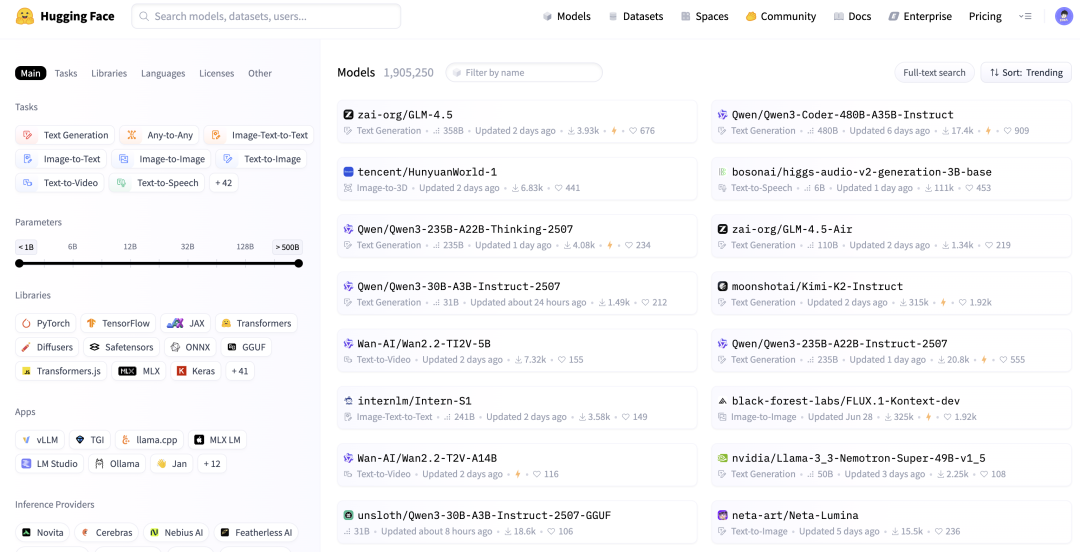Open Enterprise in the top navigation

[920, 16]
